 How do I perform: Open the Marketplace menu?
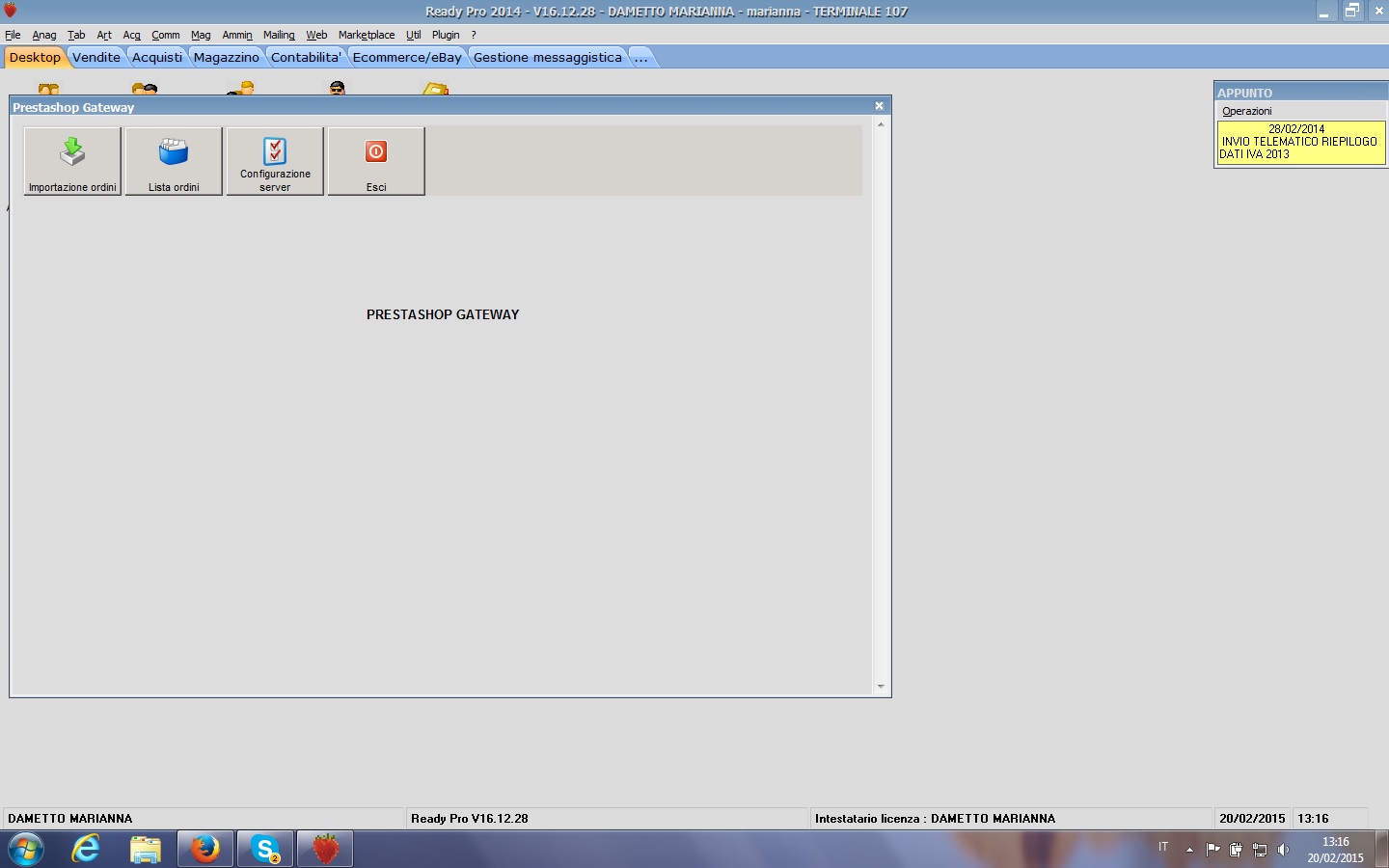tap(367, 35)
